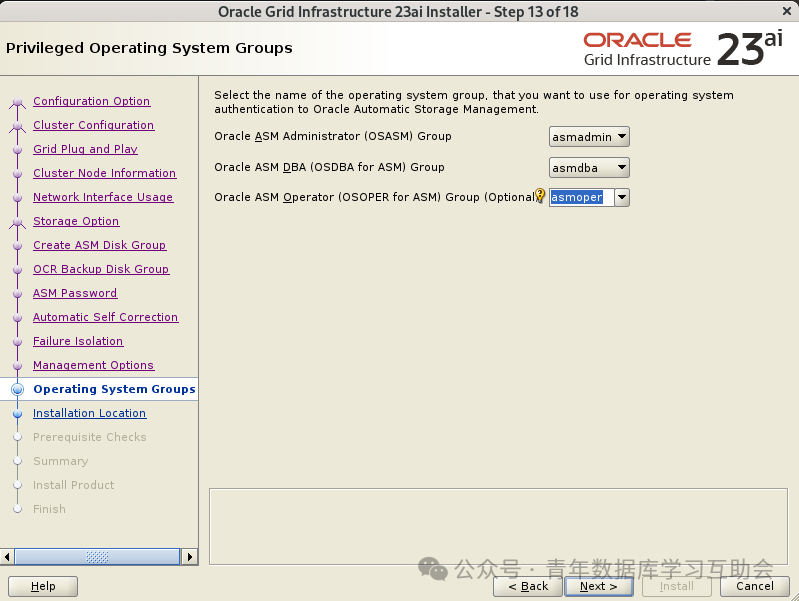Viewport: 799px width, 601px height.
Task: Click the Oracle ASM Administrator (OSASM) Group label
Action: [x=333, y=136]
